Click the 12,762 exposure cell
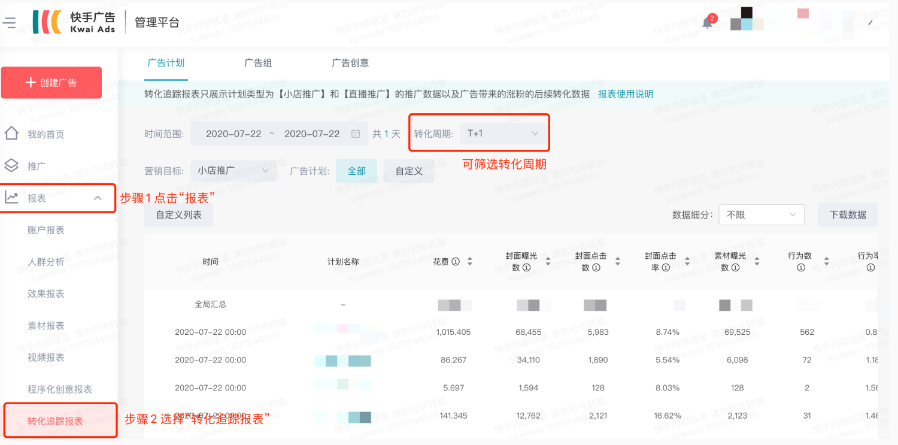The image size is (898, 445). tap(528, 416)
